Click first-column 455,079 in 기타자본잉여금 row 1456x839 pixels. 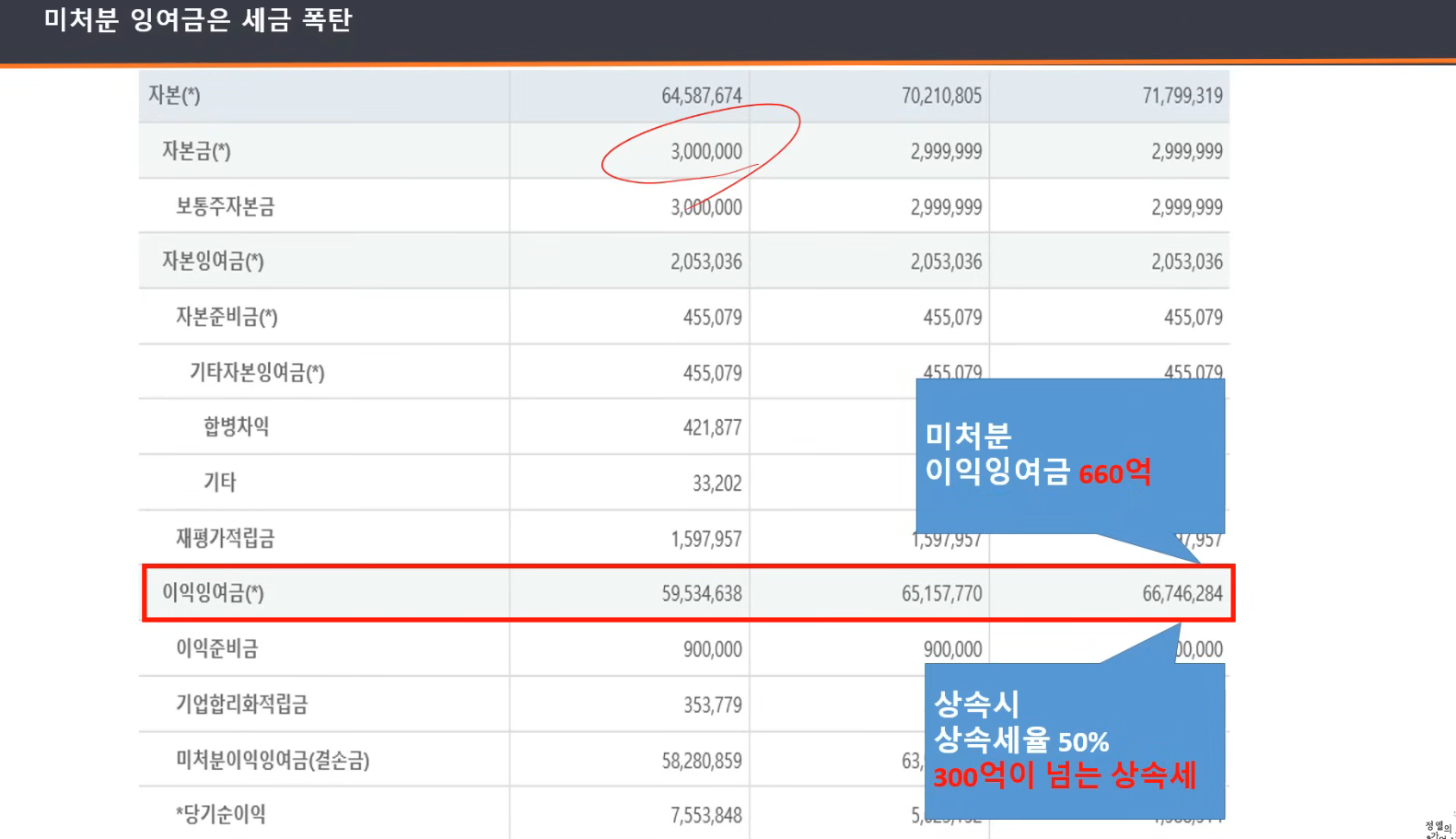coord(712,373)
